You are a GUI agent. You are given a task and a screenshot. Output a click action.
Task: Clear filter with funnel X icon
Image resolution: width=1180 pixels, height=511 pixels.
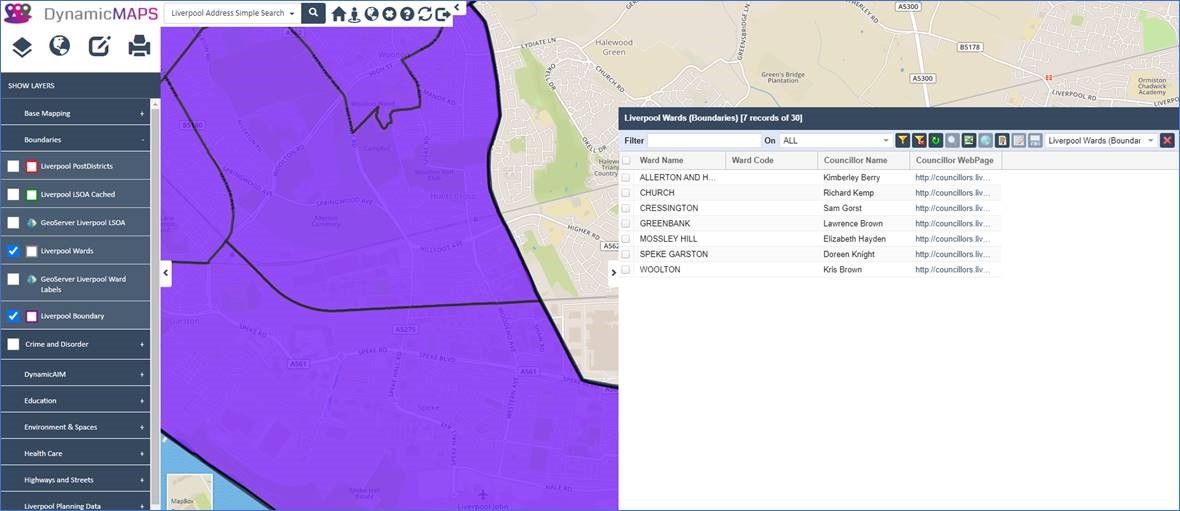pyautogui.click(x=919, y=141)
